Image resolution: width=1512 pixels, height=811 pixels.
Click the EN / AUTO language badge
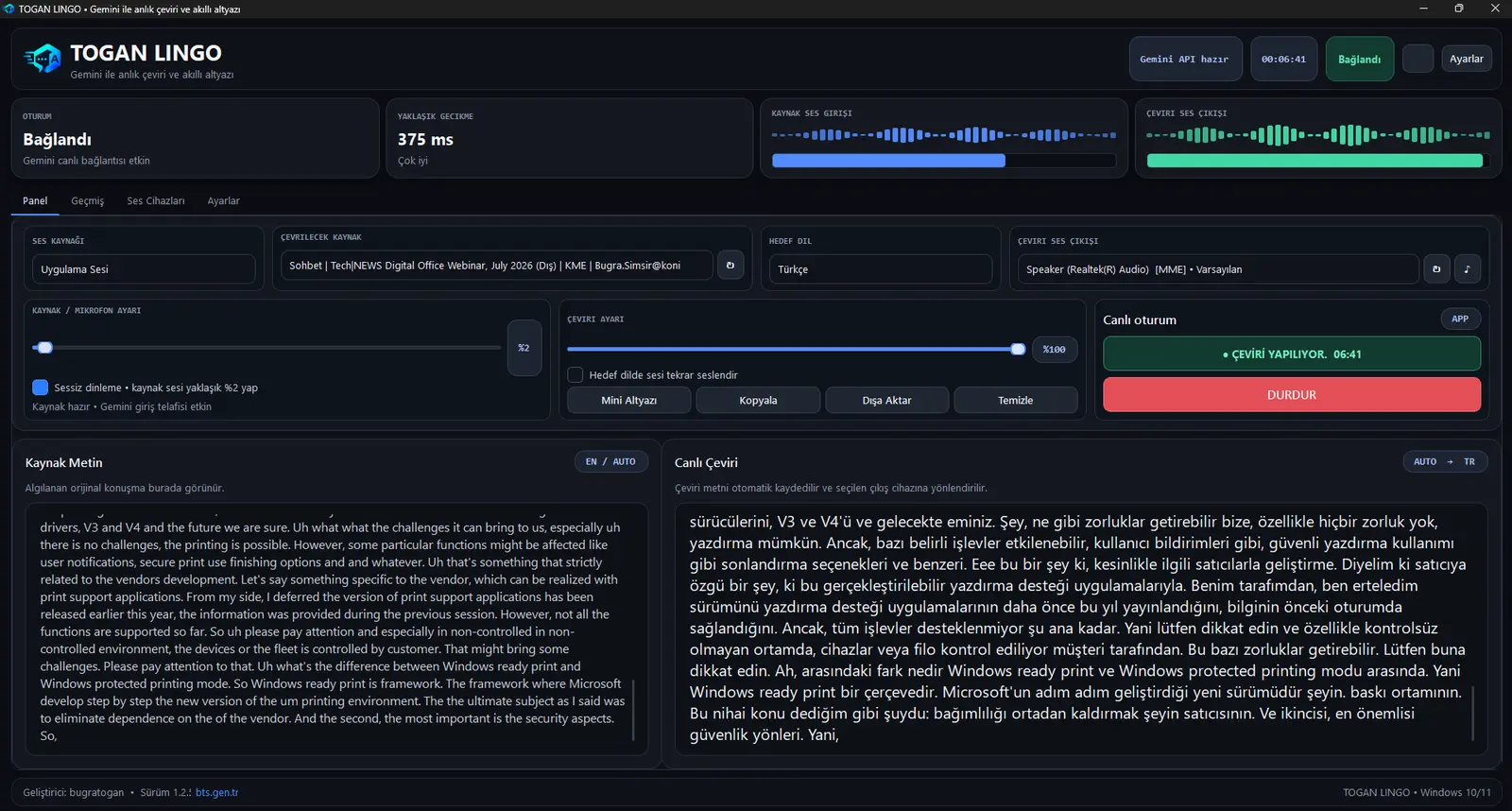[x=610, y=461]
